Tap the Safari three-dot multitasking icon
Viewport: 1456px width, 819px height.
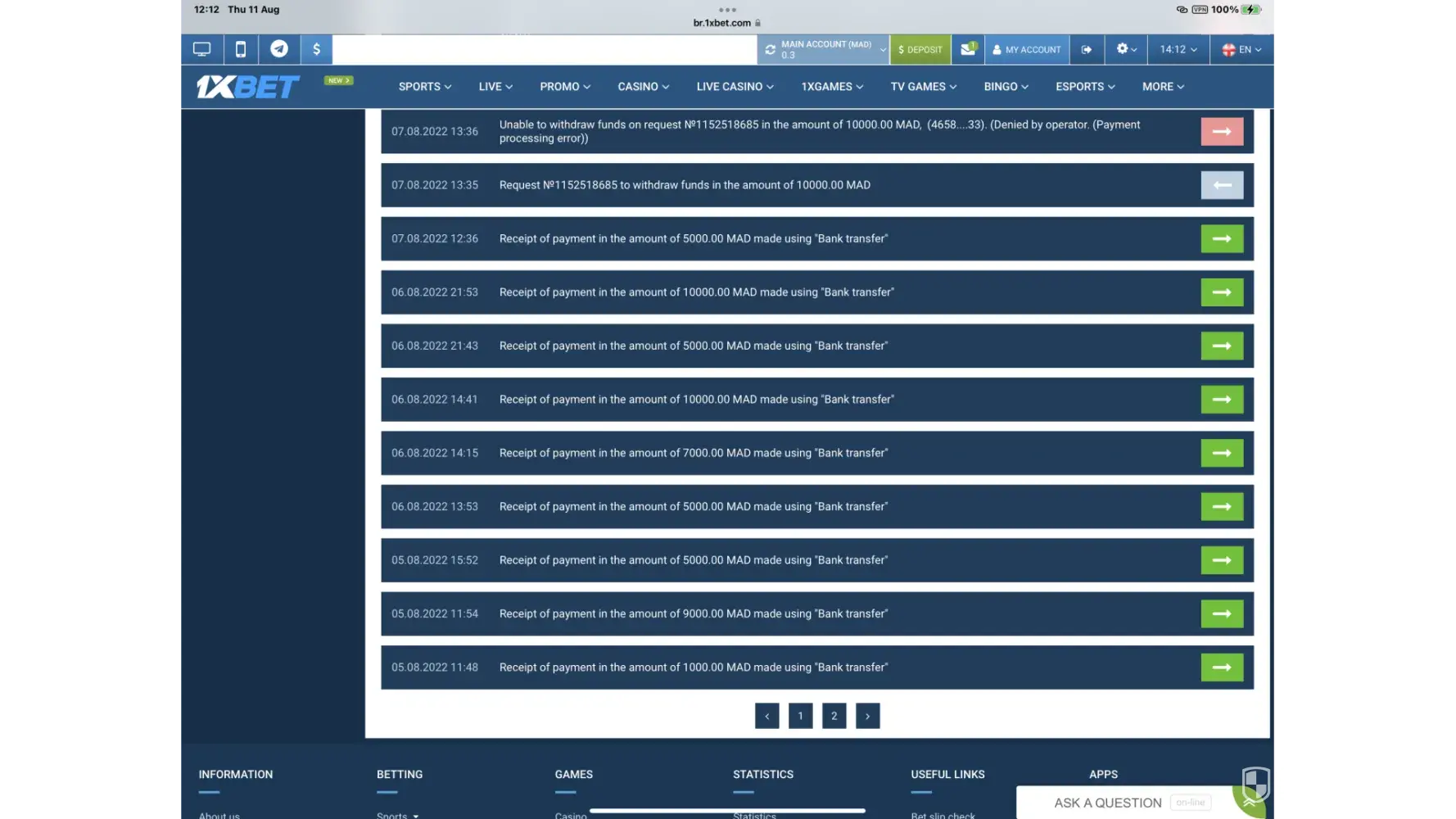[x=727, y=10]
